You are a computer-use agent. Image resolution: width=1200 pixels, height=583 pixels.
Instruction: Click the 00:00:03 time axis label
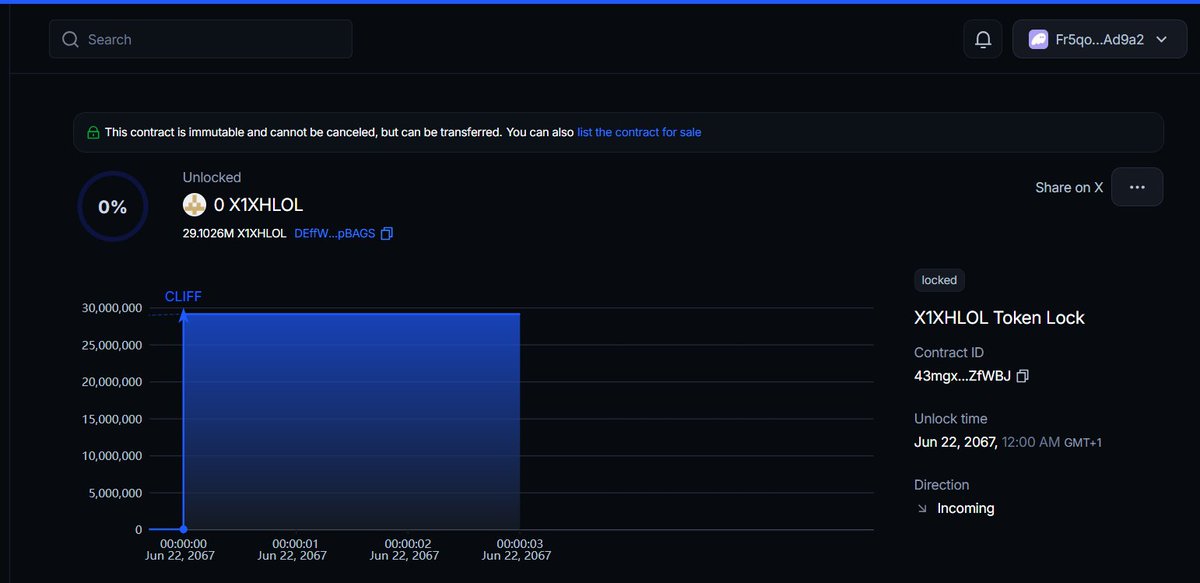[x=519, y=544]
